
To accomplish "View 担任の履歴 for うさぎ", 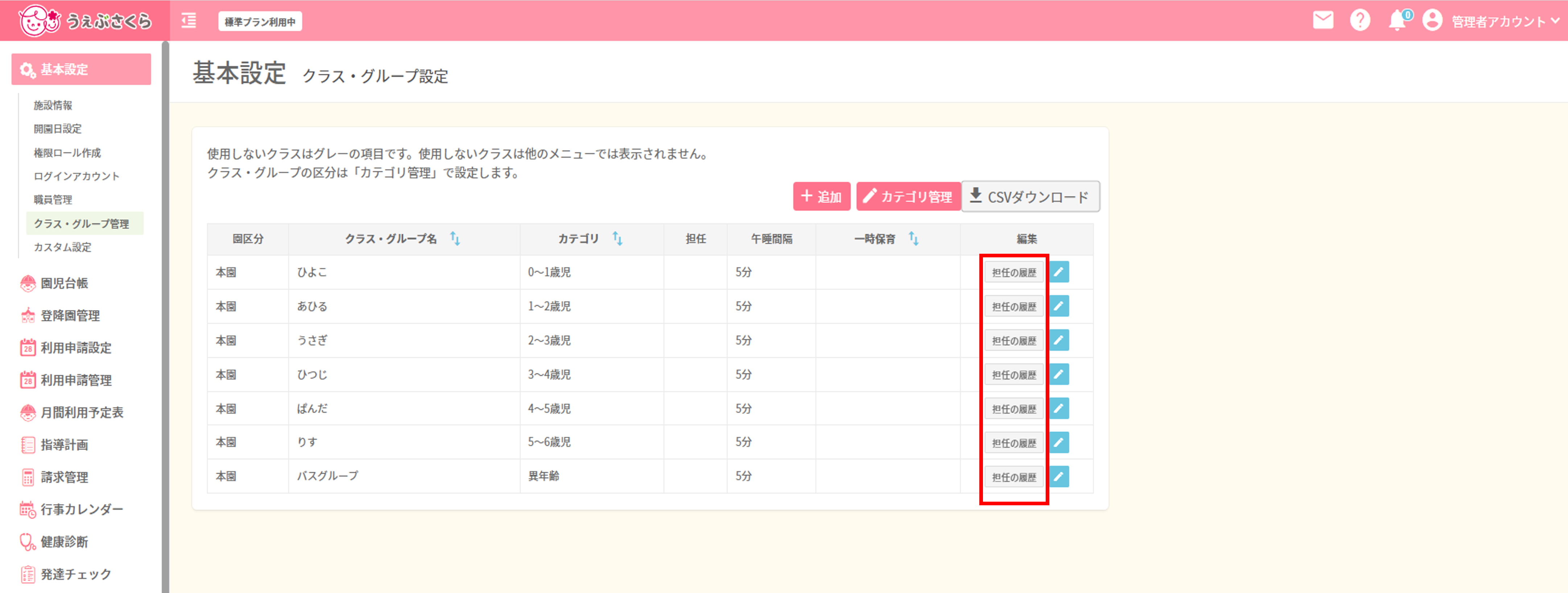I will pyautogui.click(x=1013, y=341).
